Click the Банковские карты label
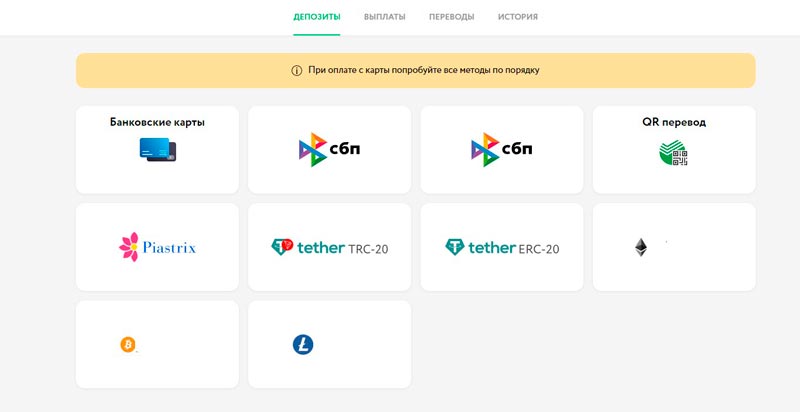The image size is (800, 412). point(157,122)
